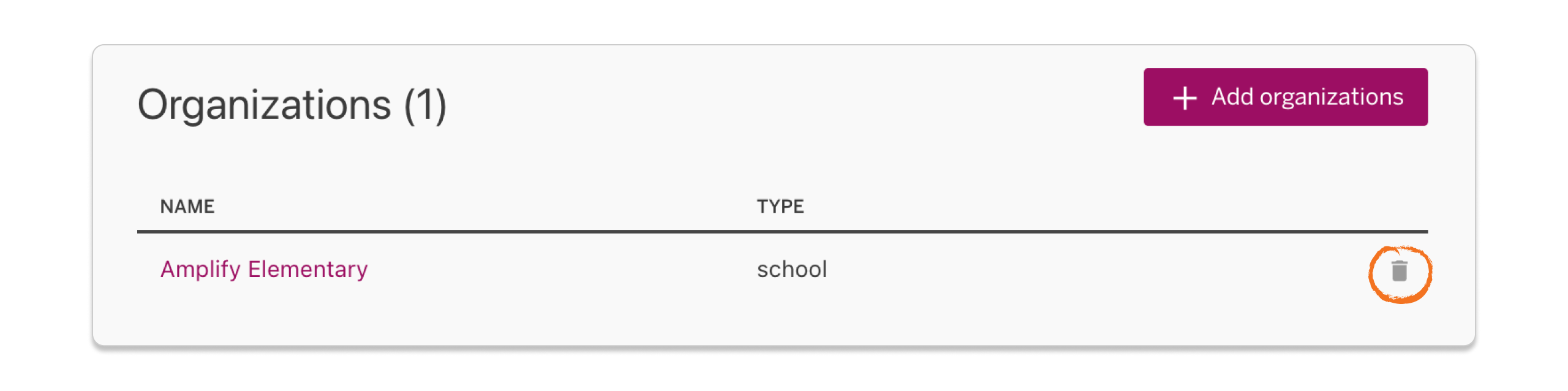1568x391 pixels.
Task: Click the TYPE column header
Action: coord(780,207)
